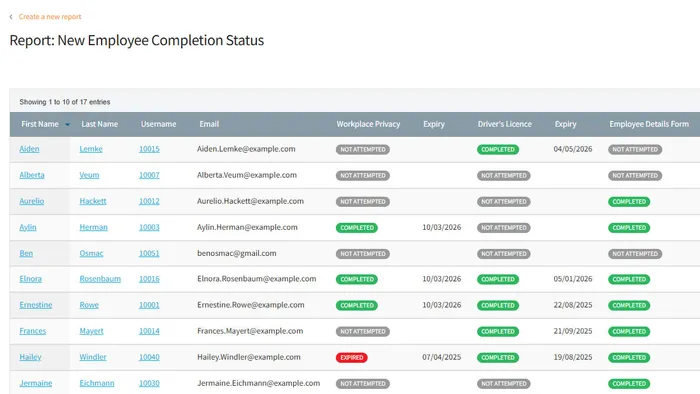This screenshot has height=394, width=700.
Task: Open the Veum last name link
Action: pyautogui.click(x=89, y=175)
